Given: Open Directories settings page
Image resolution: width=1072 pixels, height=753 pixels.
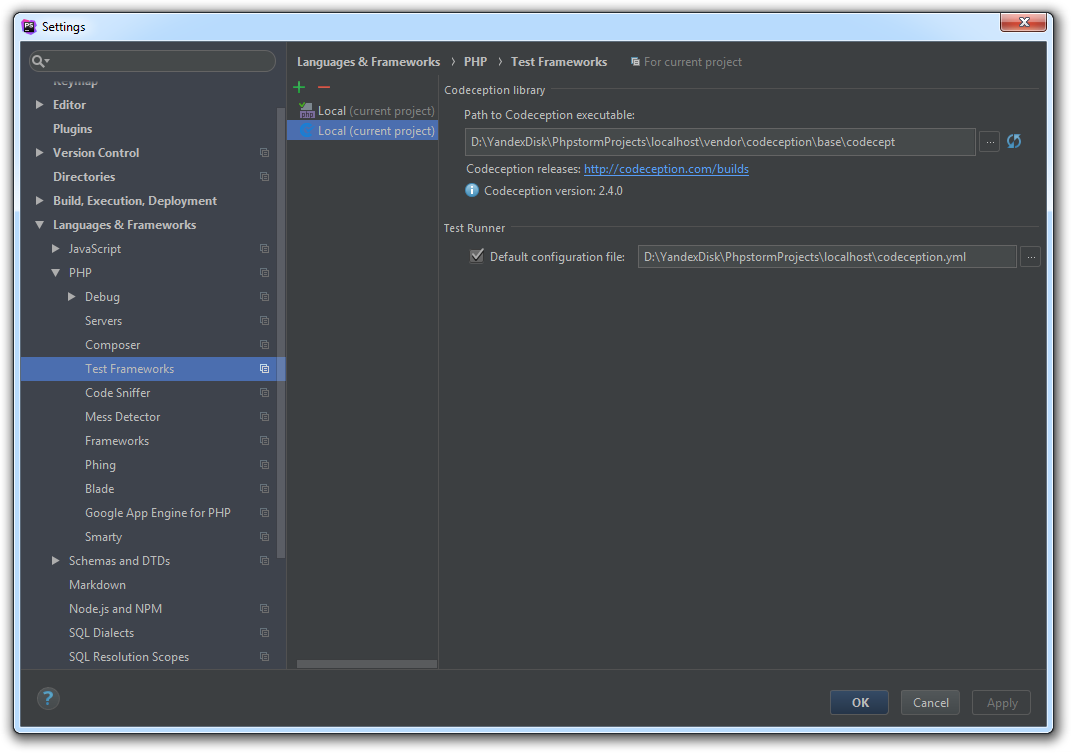Looking at the screenshot, I should point(84,176).
